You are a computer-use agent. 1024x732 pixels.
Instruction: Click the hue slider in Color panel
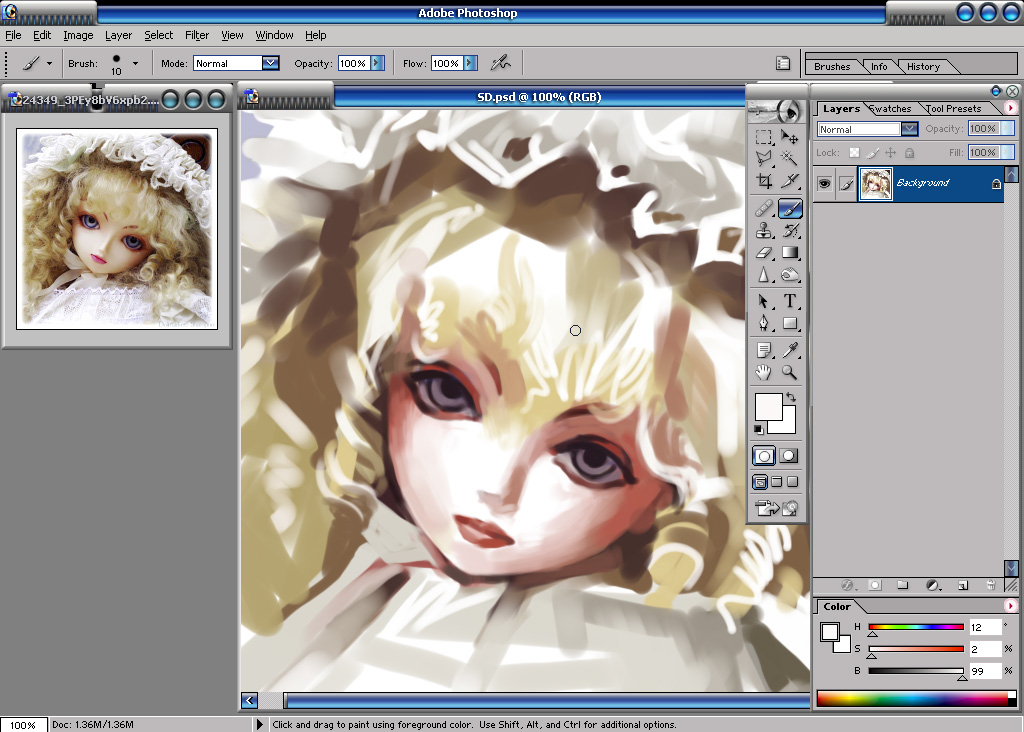[x=916, y=627]
